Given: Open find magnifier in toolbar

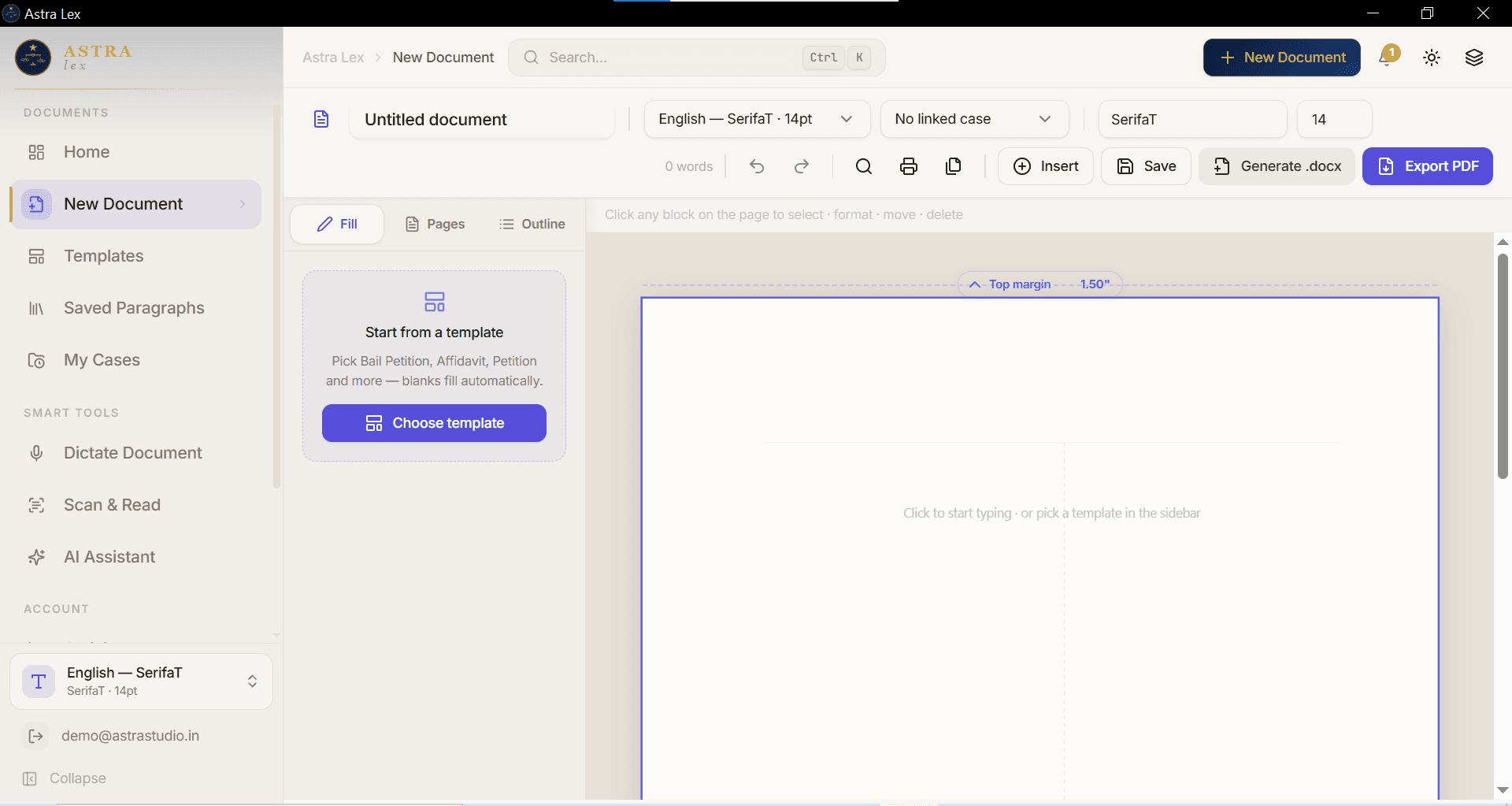Looking at the screenshot, I should click(864, 166).
